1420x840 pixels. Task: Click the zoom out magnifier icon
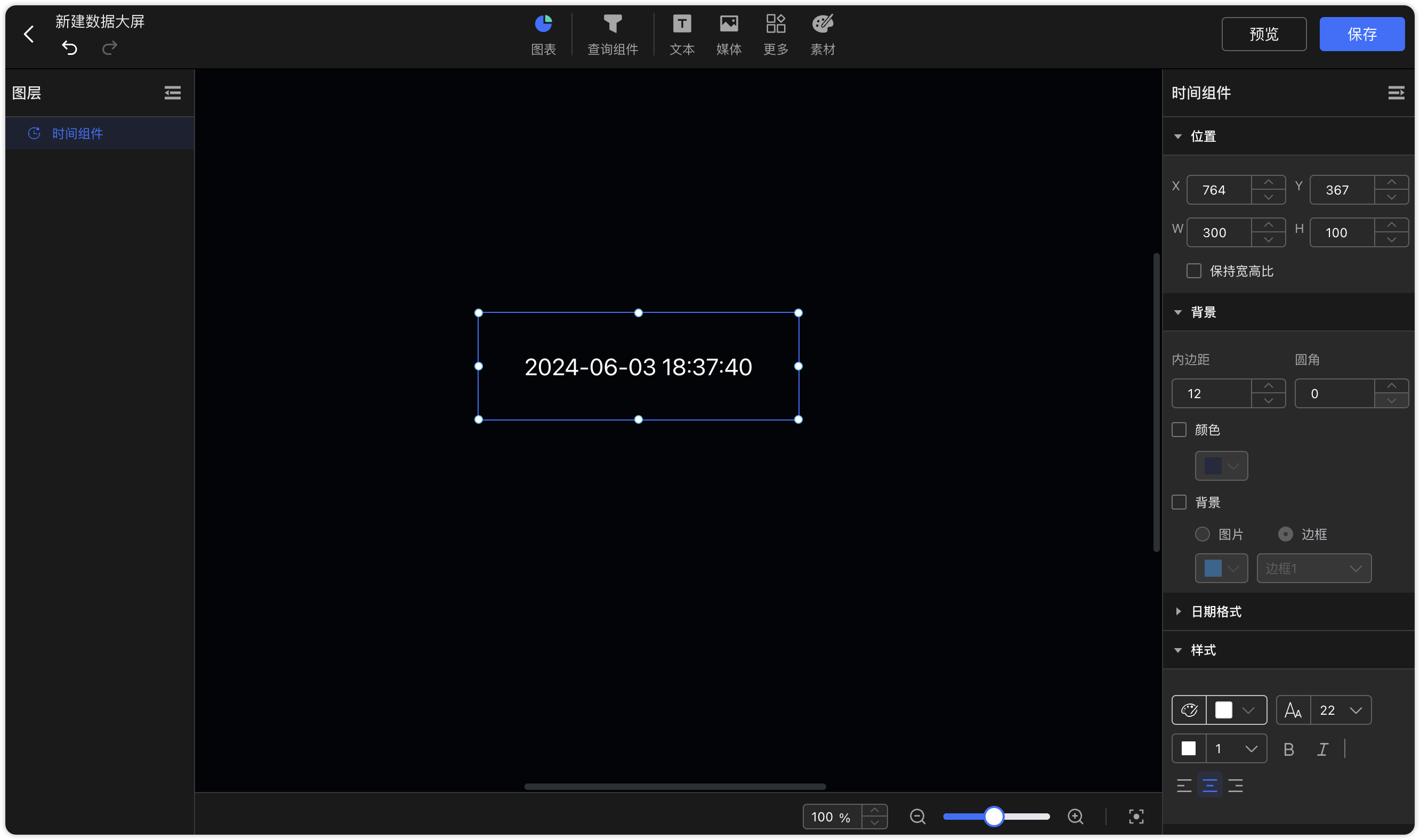(x=917, y=817)
